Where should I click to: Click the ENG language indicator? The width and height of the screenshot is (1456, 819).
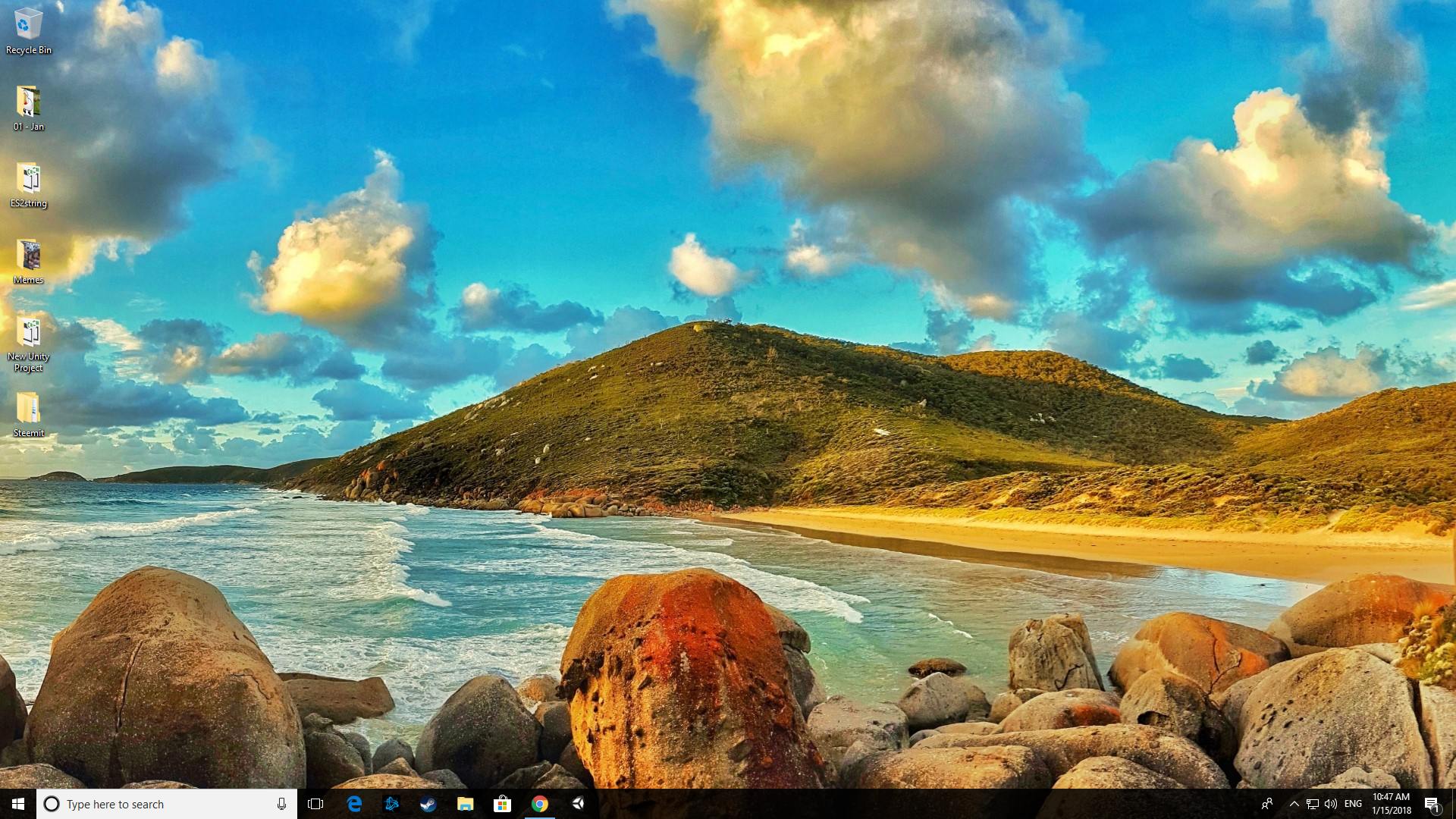(x=1353, y=804)
